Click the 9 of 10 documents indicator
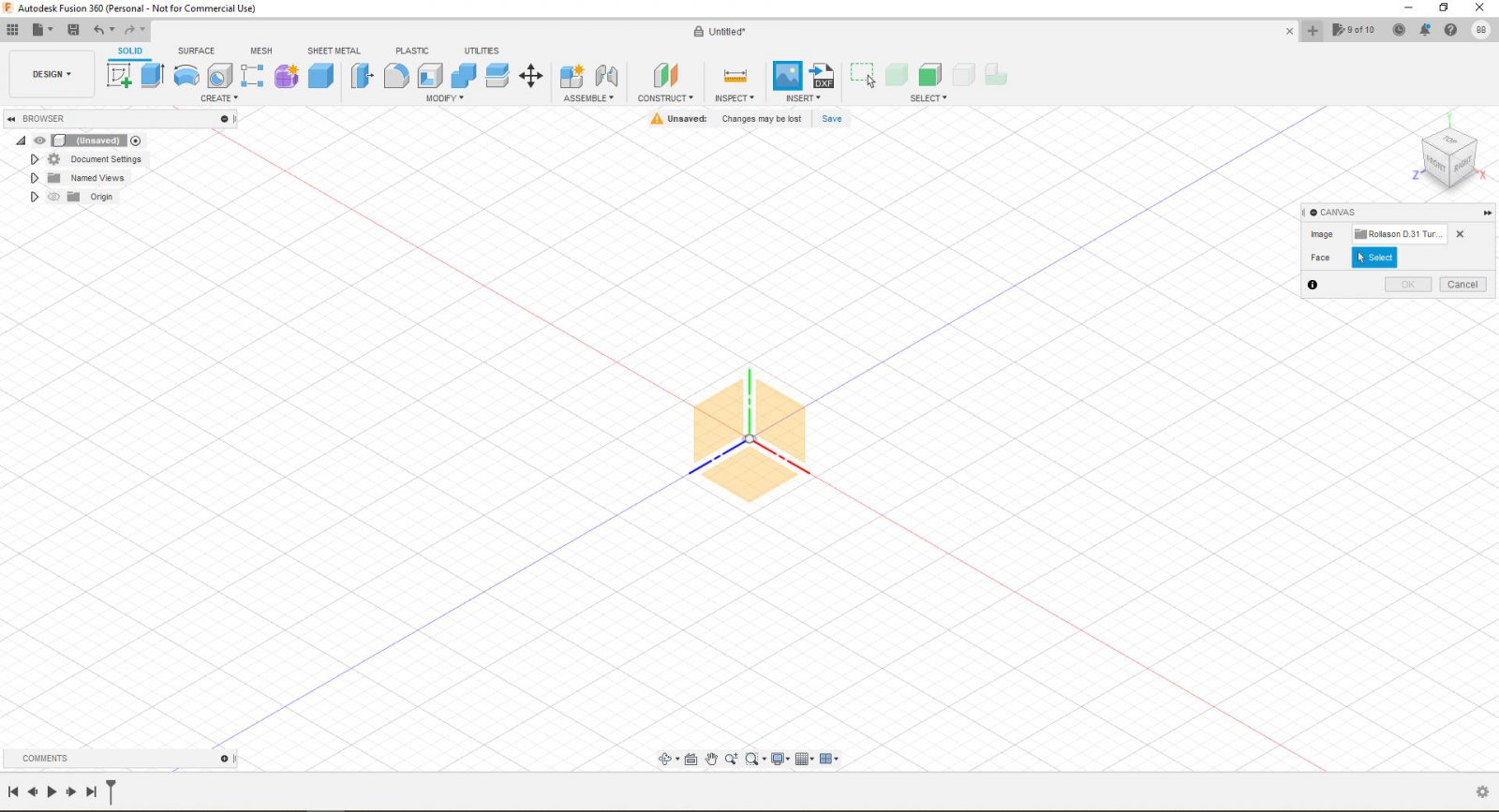Image resolution: width=1499 pixels, height=812 pixels. point(1354,30)
